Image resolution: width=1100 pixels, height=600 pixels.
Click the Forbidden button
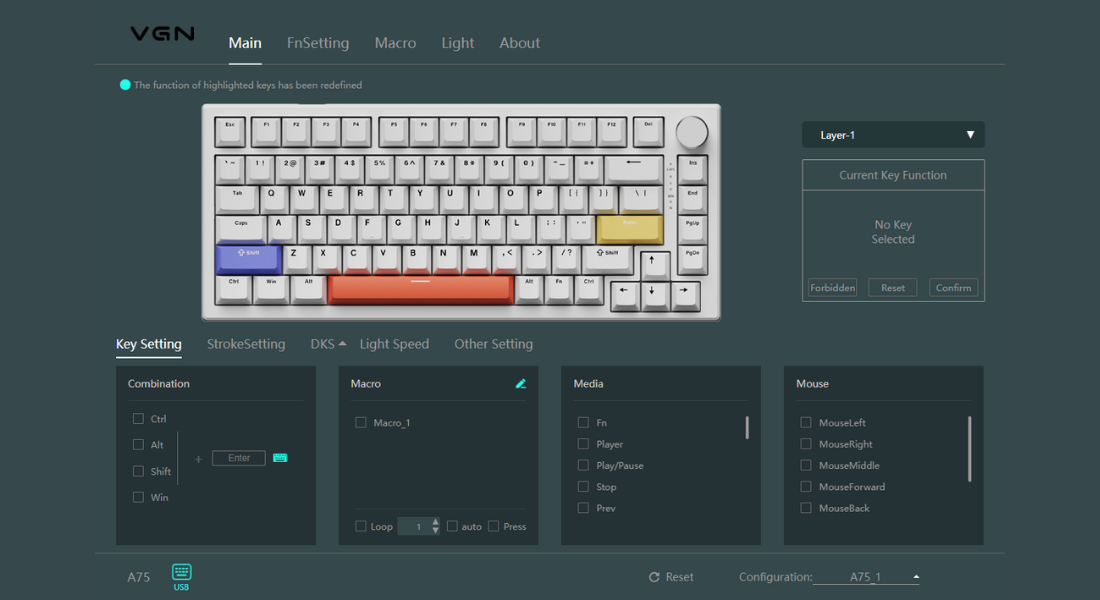832,287
